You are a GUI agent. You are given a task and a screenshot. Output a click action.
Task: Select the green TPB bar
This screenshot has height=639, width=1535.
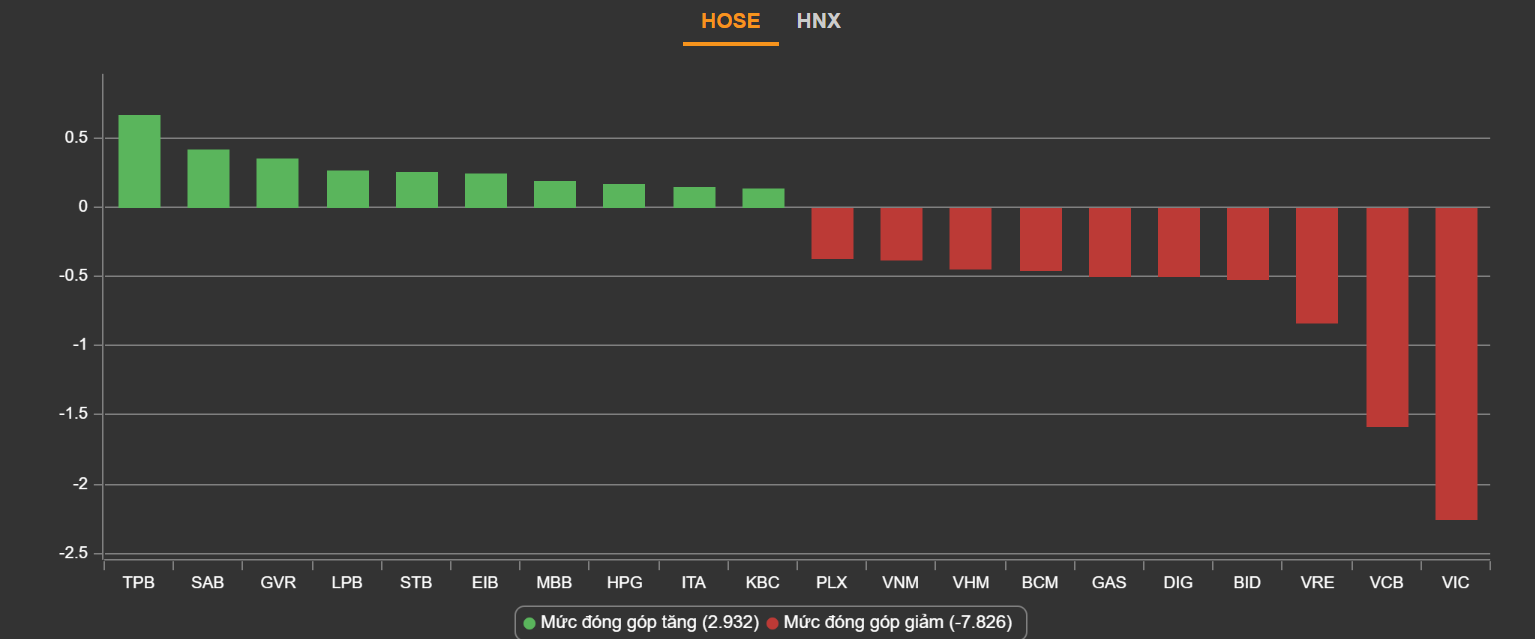coord(139,161)
